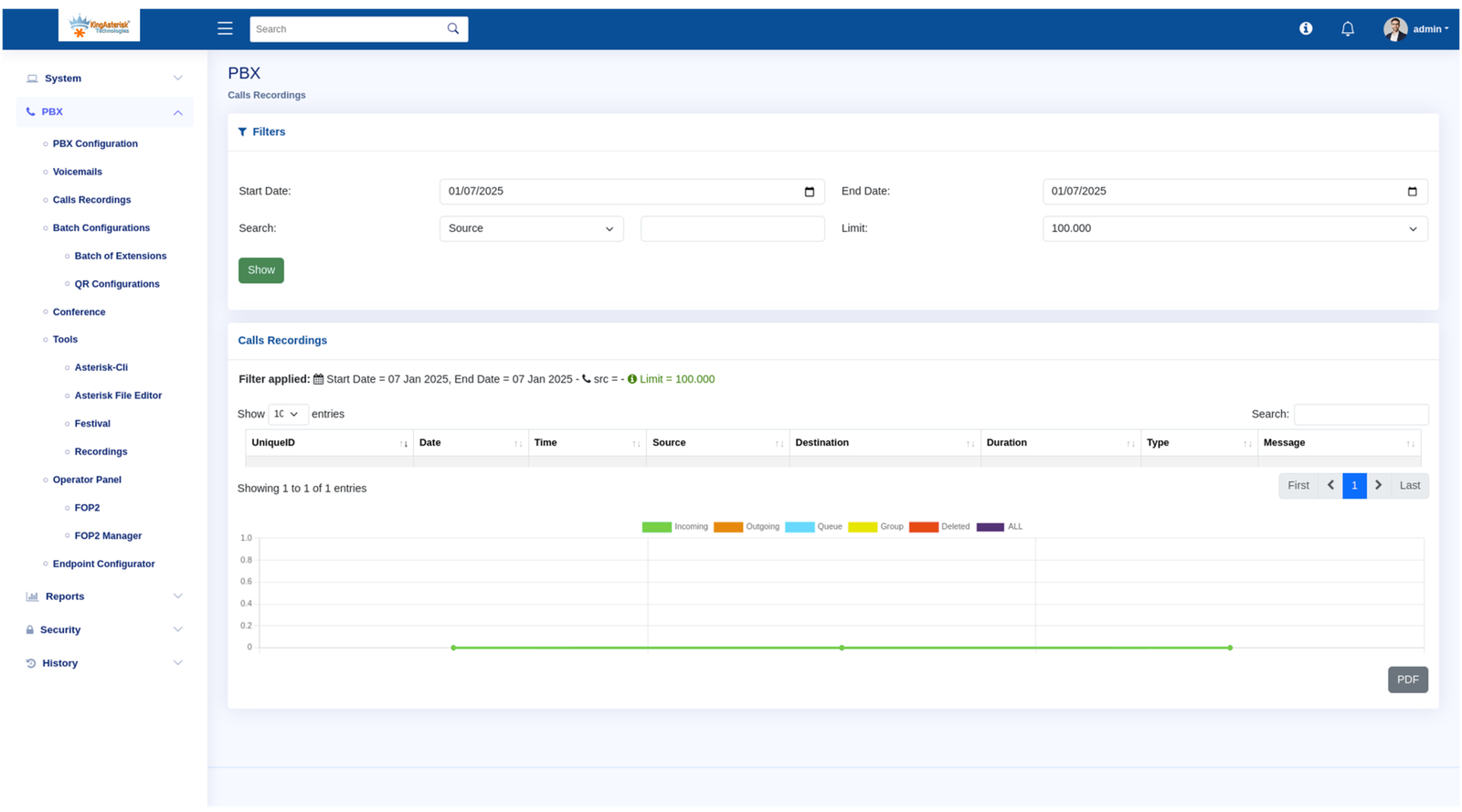Click the hamburger menu icon
Screen dimensions: 1462x812
pos(225,28)
